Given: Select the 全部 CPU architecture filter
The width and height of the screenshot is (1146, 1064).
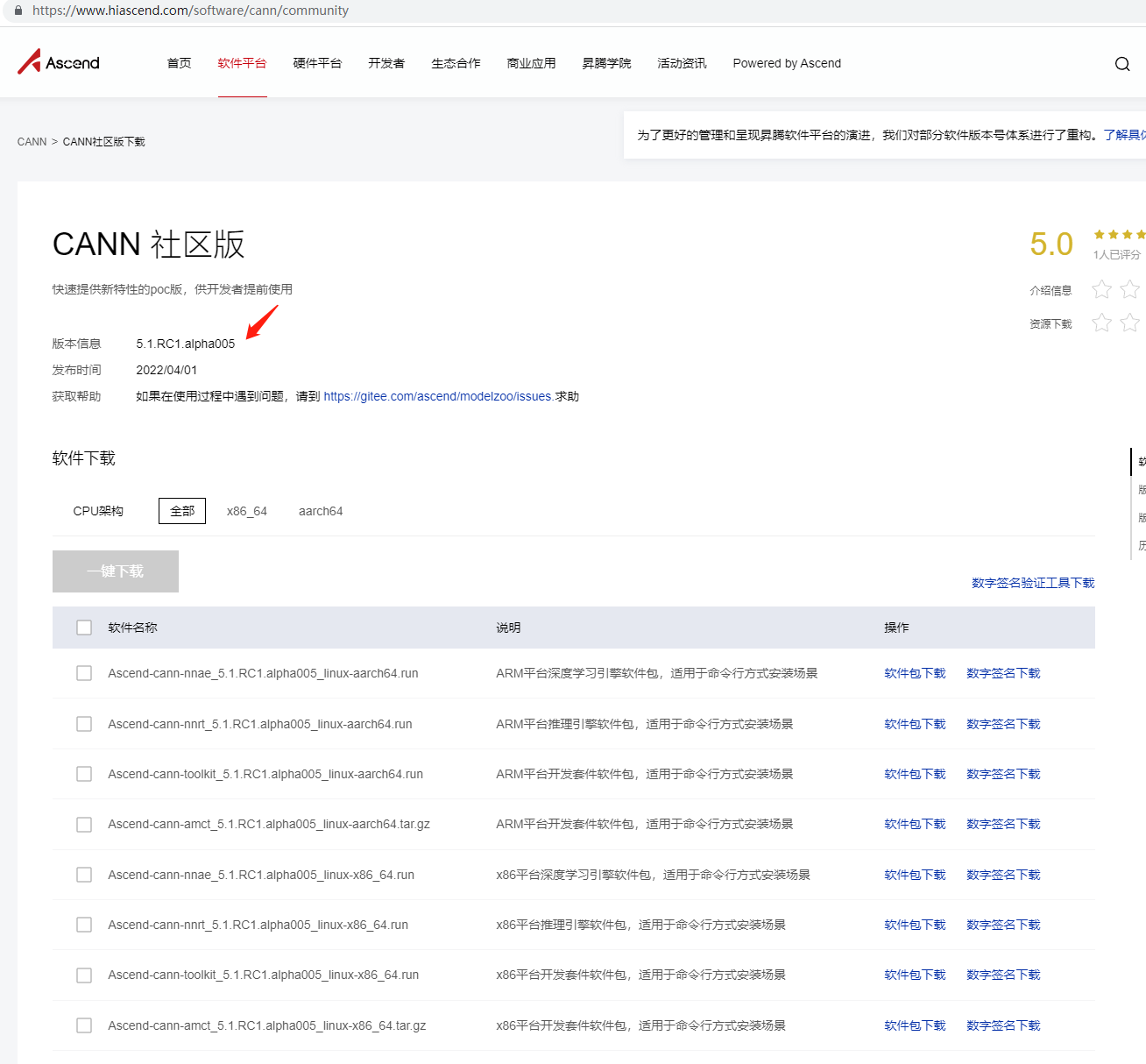Looking at the screenshot, I should coord(182,511).
